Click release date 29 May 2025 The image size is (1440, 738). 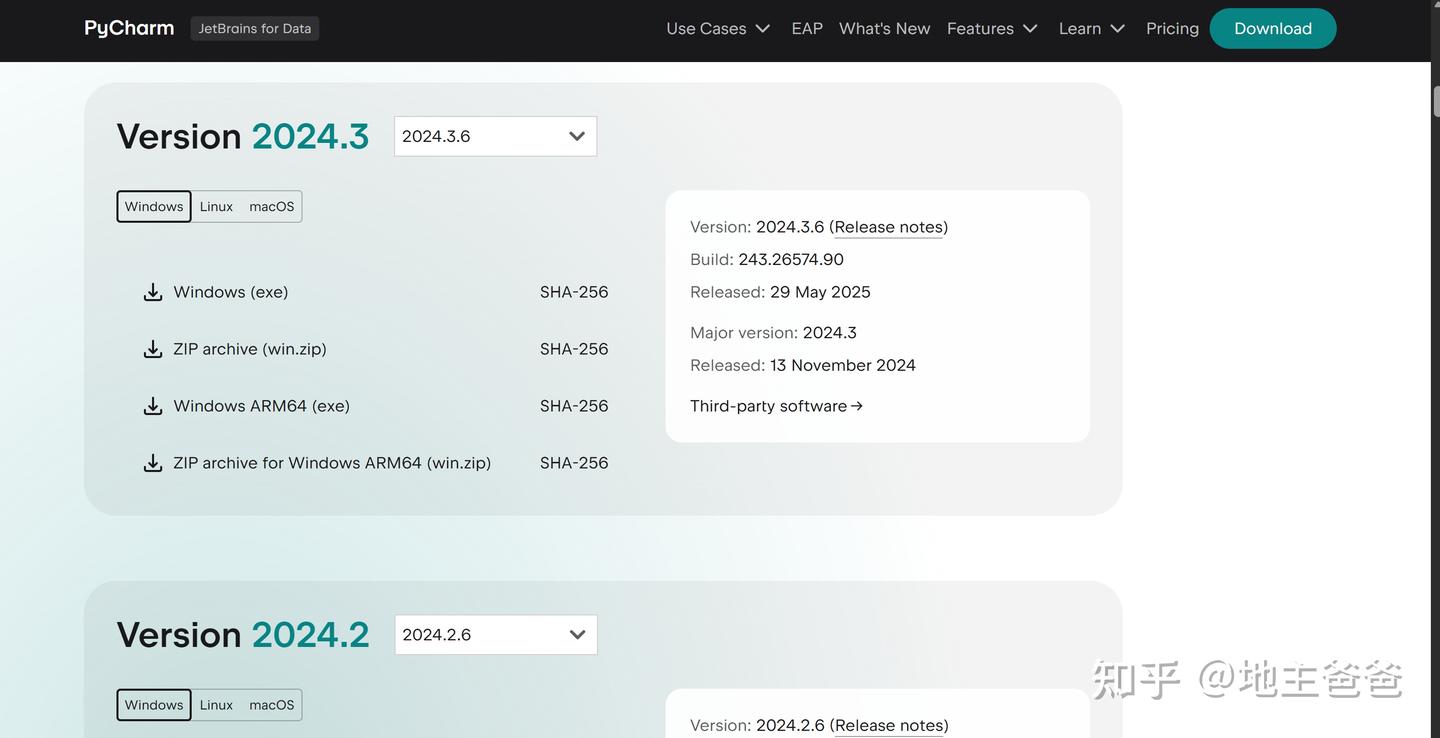click(x=820, y=292)
